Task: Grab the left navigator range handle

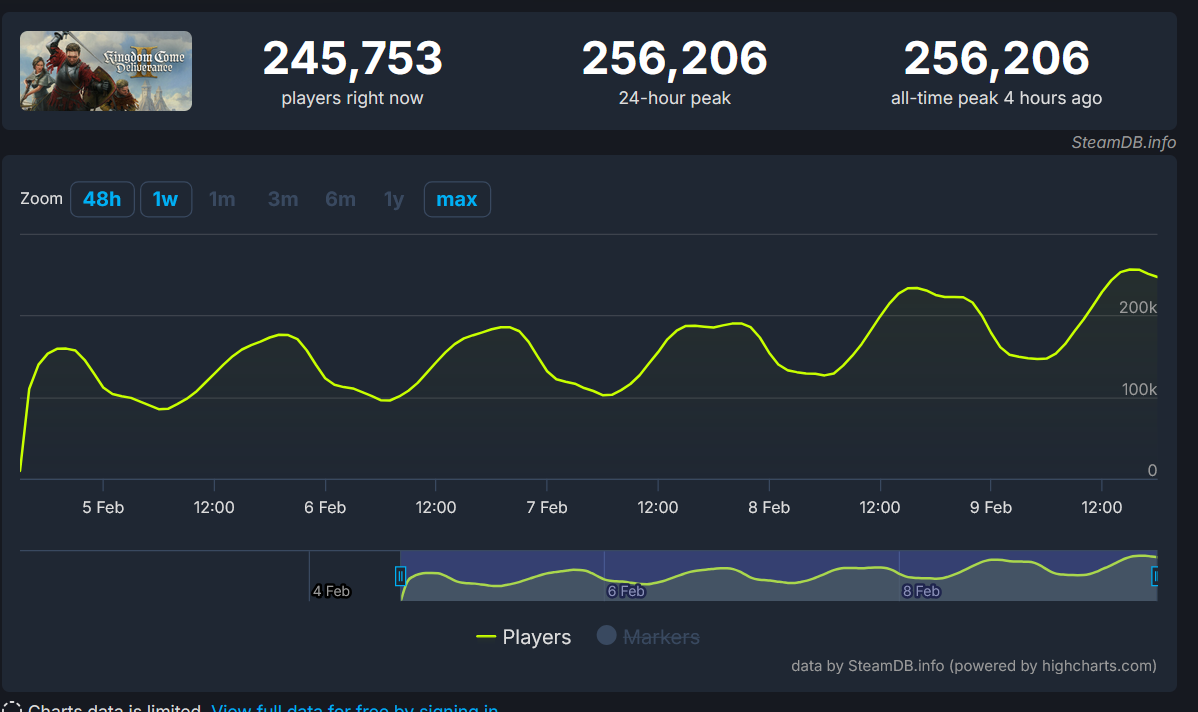Action: point(400,576)
